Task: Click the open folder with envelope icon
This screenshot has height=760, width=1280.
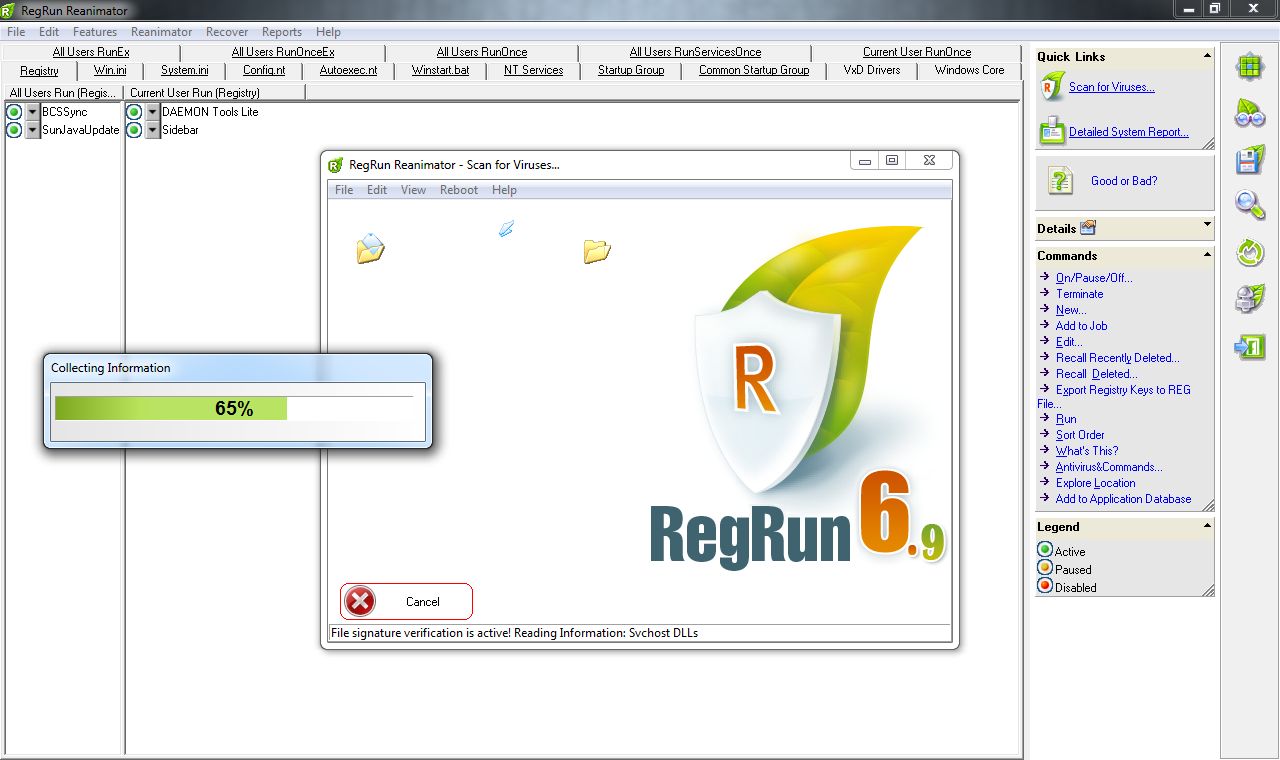Action: [x=370, y=248]
